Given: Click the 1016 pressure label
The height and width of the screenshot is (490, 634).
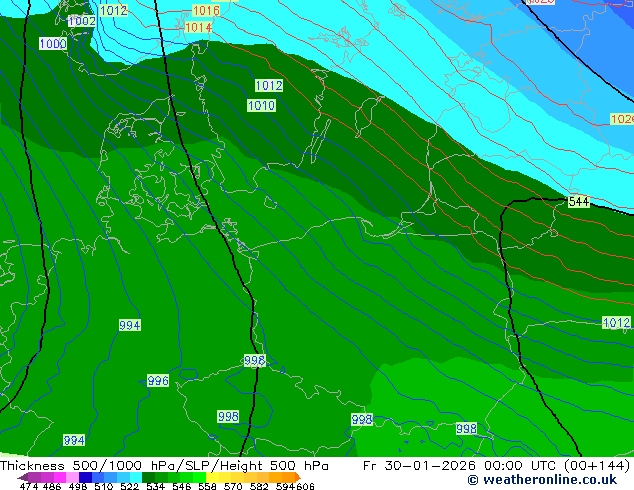Looking at the screenshot, I should [x=205, y=11].
